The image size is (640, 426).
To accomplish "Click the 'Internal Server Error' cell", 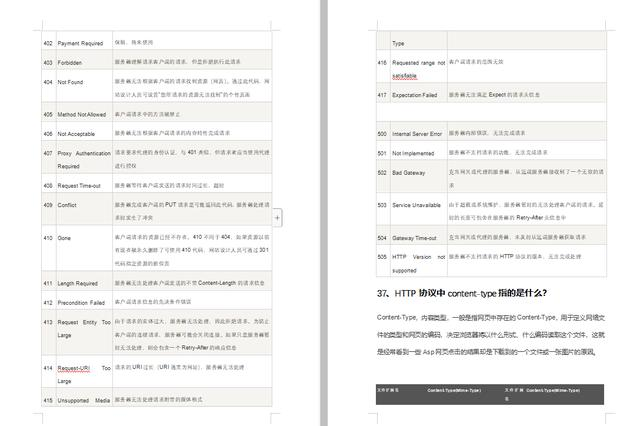I will point(419,131).
